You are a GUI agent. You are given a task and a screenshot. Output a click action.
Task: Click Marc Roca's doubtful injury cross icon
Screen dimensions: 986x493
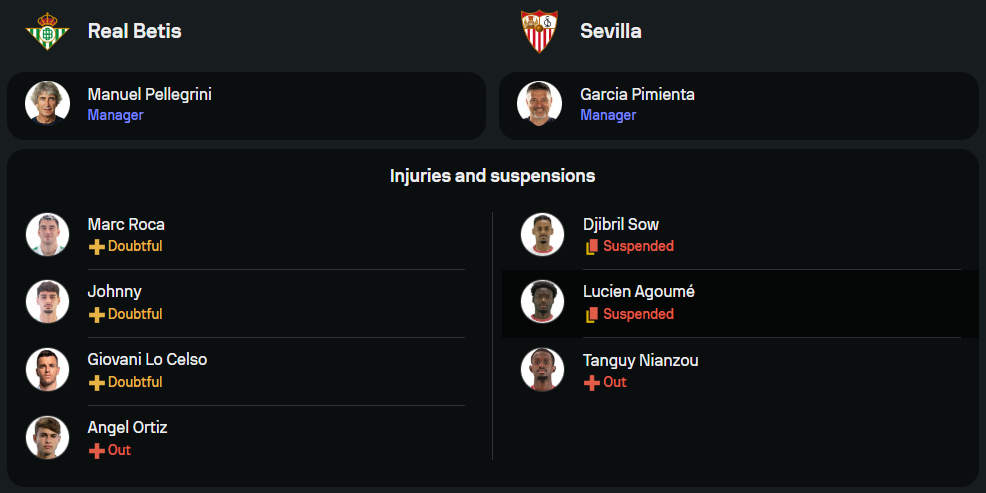(x=96, y=246)
